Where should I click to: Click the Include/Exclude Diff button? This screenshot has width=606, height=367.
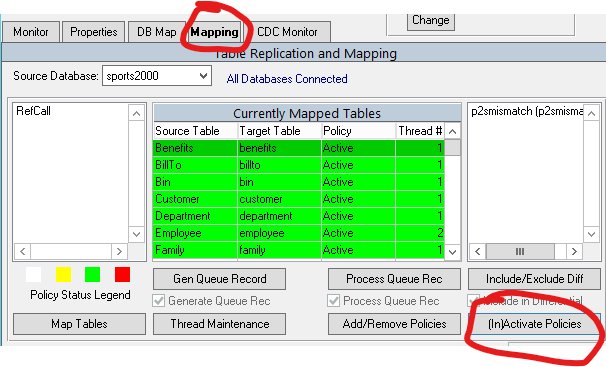point(535,279)
